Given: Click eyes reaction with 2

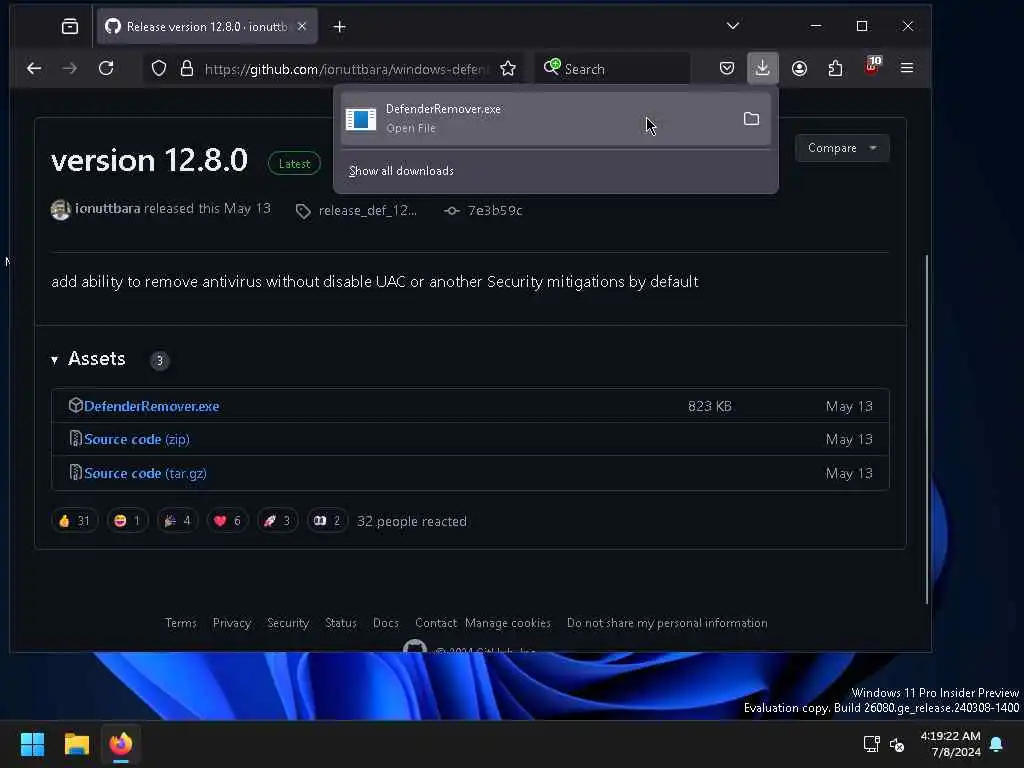Looking at the screenshot, I should click(327, 520).
